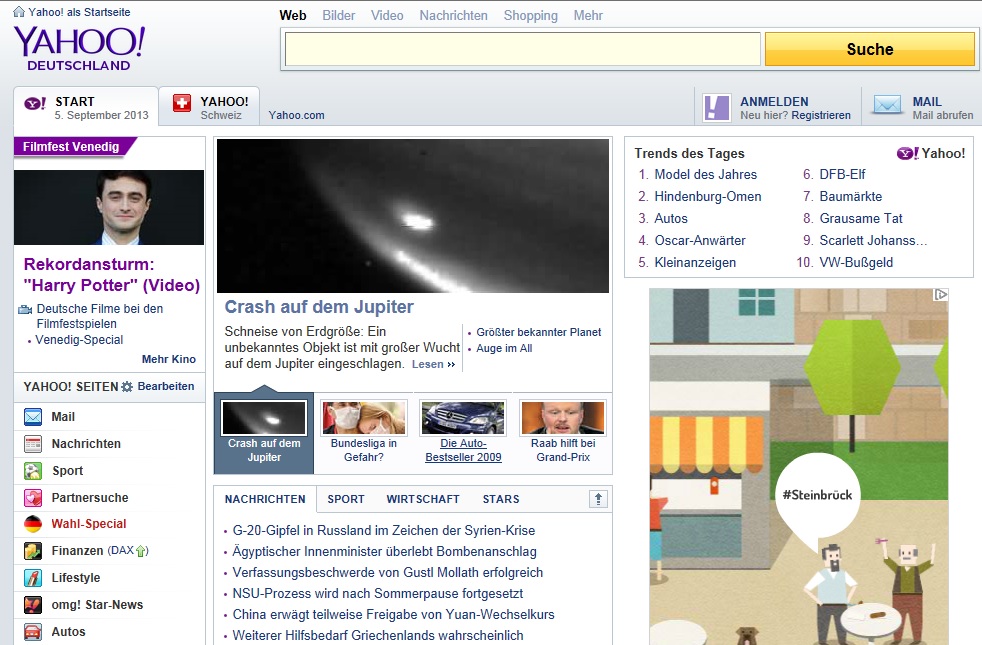Click Bearbeiten to edit Yahoo! Seiten
The image size is (982, 645).
pos(166,386)
